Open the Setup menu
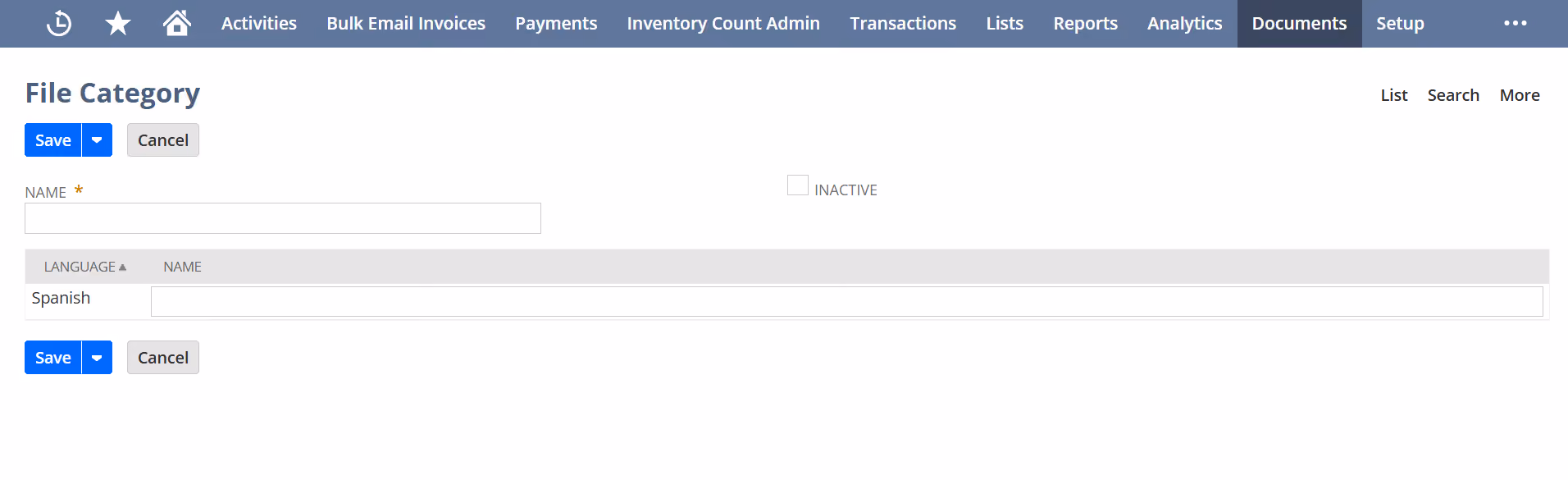This screenshot has width=1568, height=480. pyautogui.click(x=1400, y=24)
